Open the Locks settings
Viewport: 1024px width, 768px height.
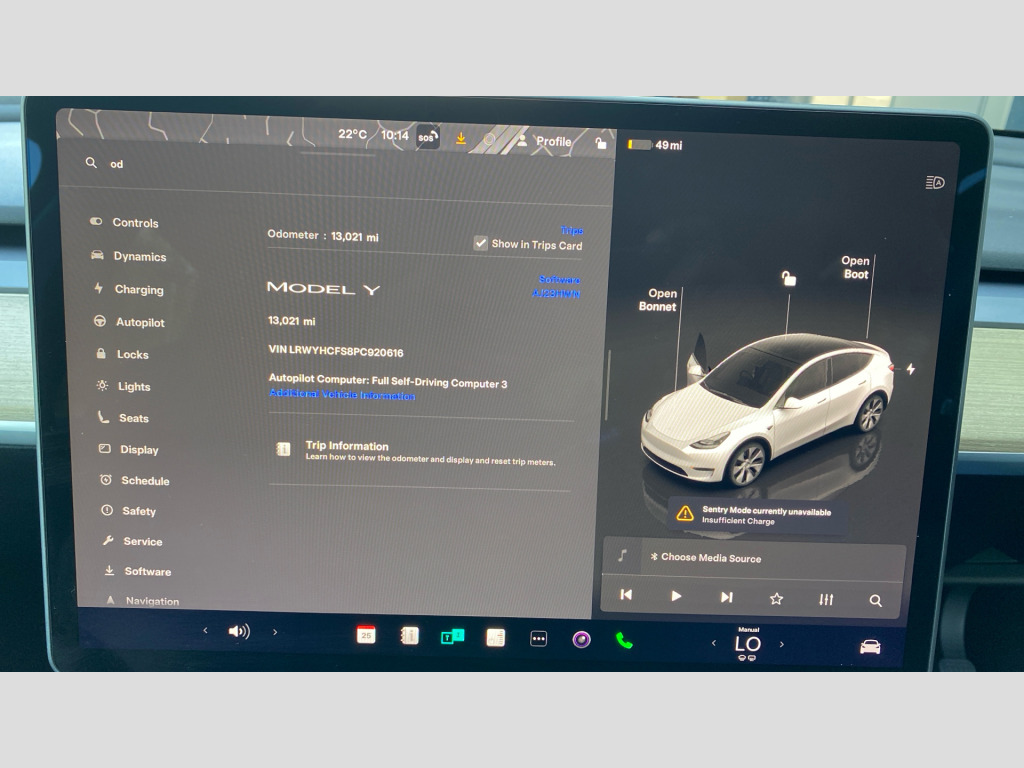click(x=122, y=354)
